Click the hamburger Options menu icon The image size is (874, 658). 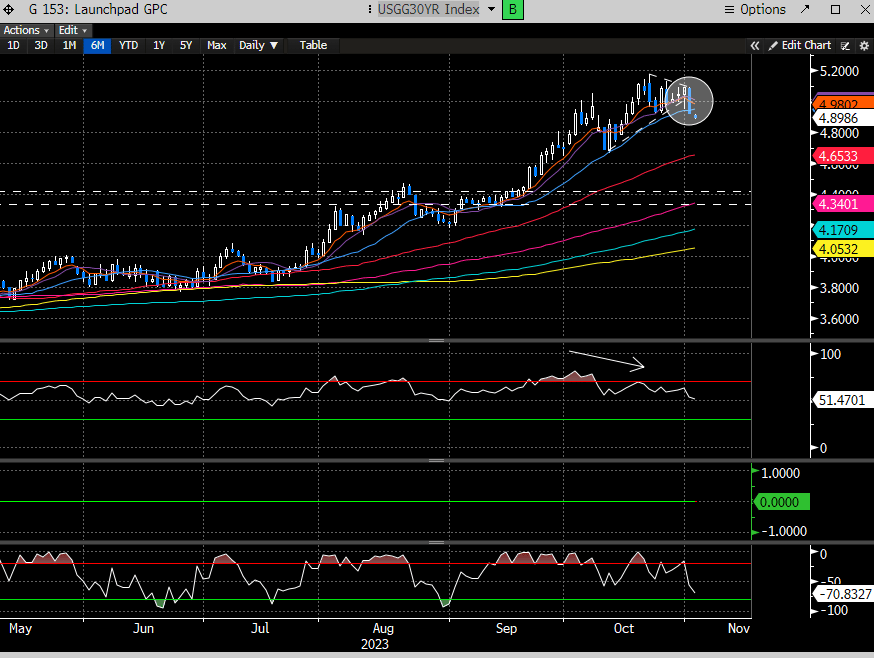point(729,9)
